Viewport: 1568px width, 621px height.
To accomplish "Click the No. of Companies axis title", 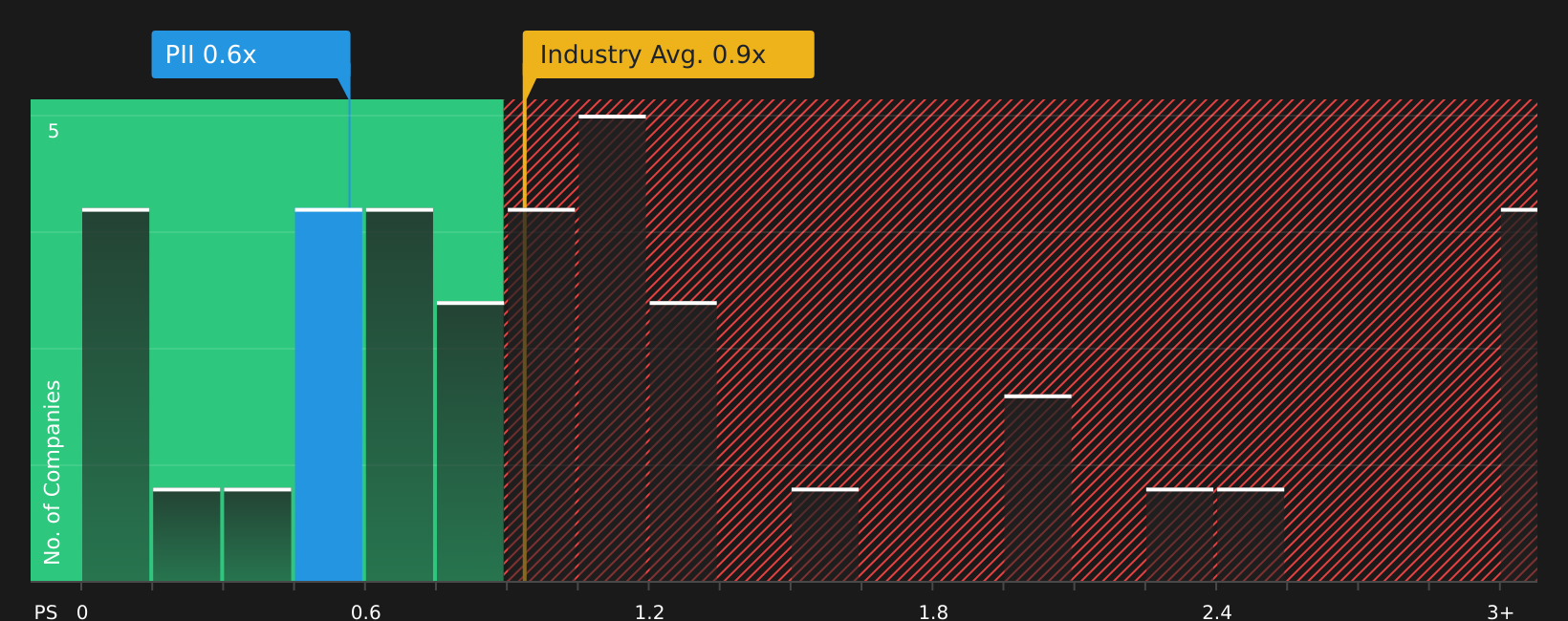I will [x=53, y=472].
